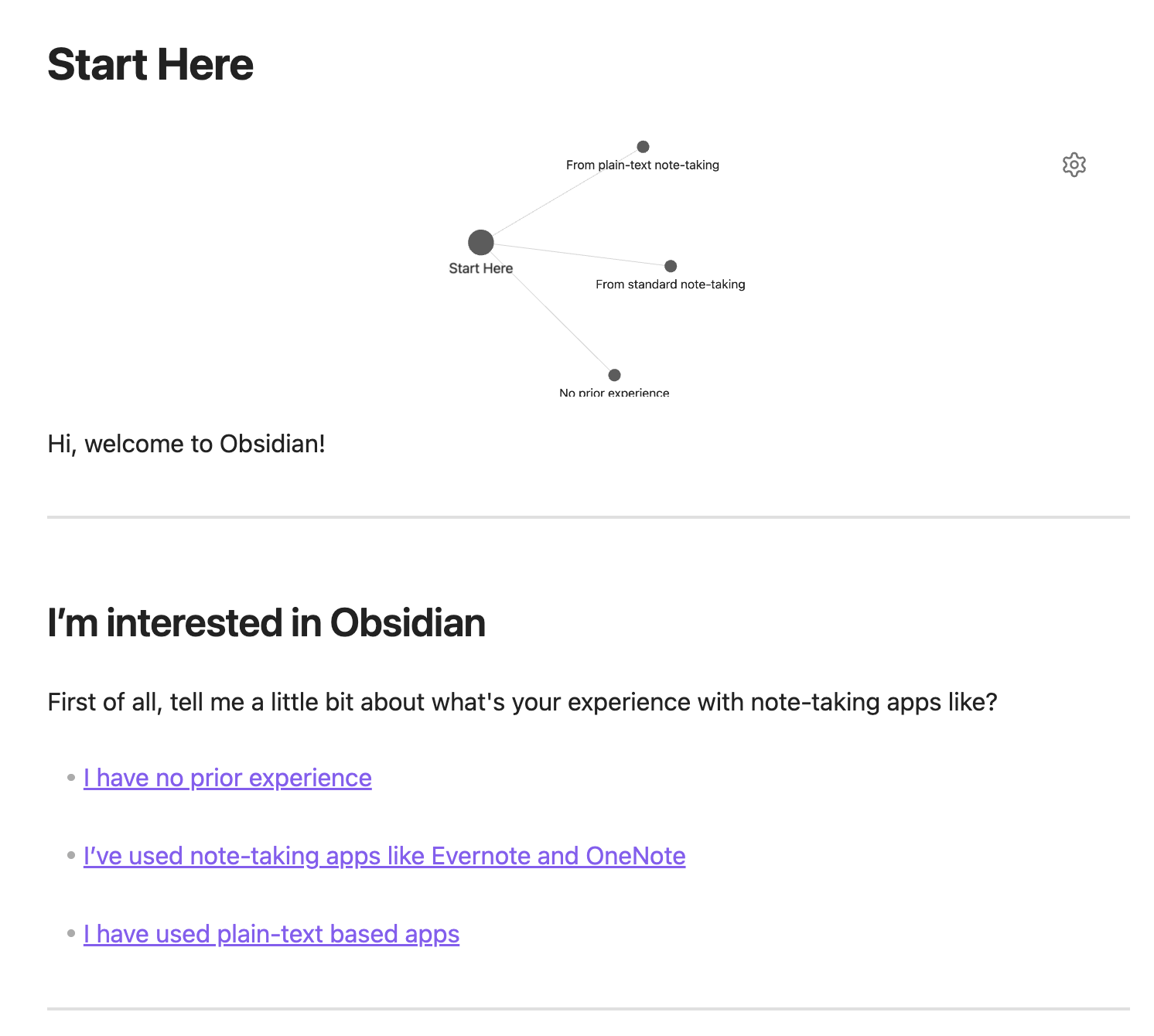
Task: Click the bullet before 'I have no prior experience'
Action: point(71,777)
